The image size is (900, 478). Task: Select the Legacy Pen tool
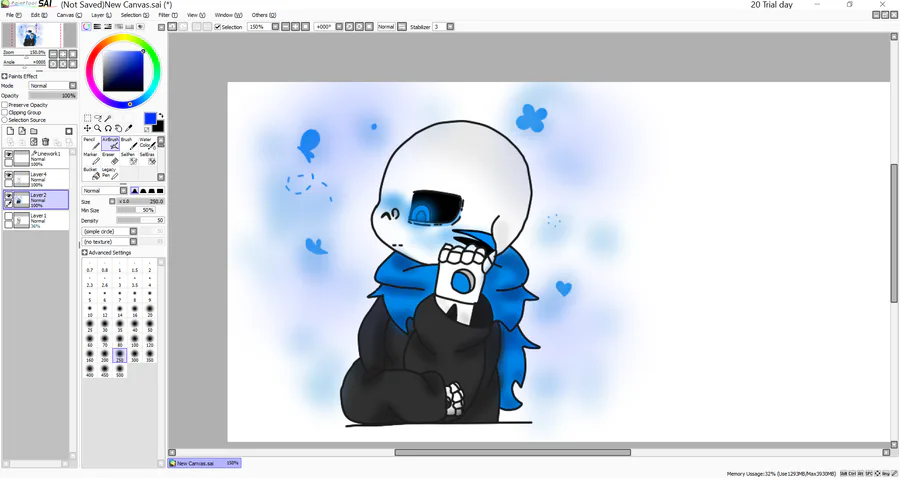pos(110,173)
